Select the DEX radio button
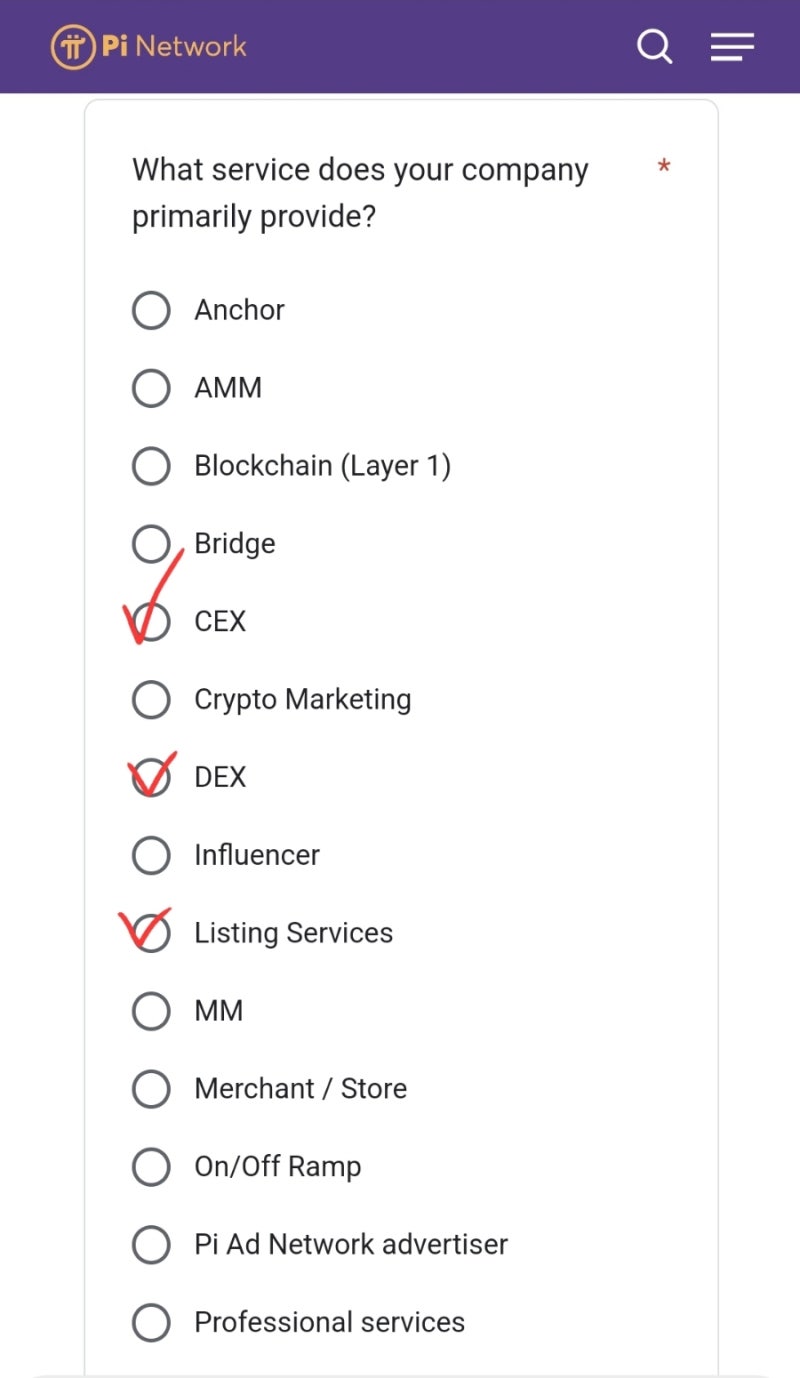 [151, 778]
